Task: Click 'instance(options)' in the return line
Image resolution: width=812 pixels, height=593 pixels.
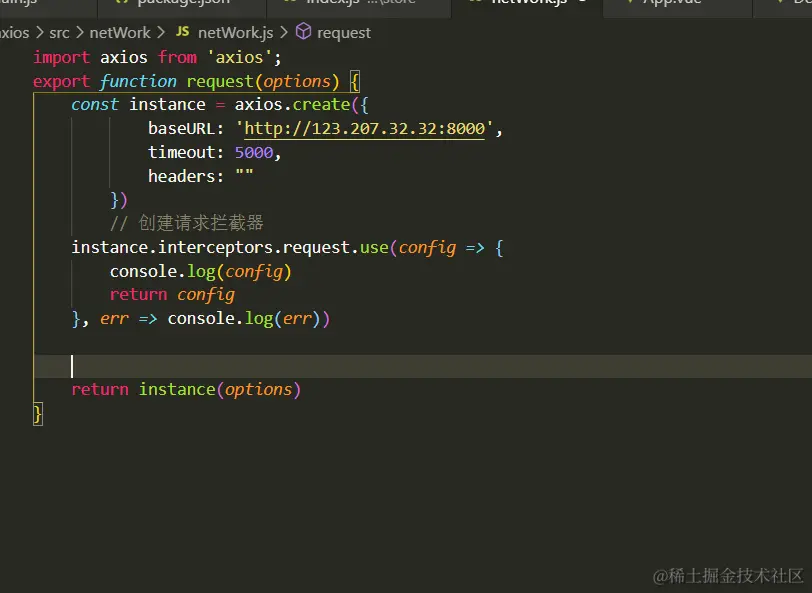Action: [x=220, y=389]
